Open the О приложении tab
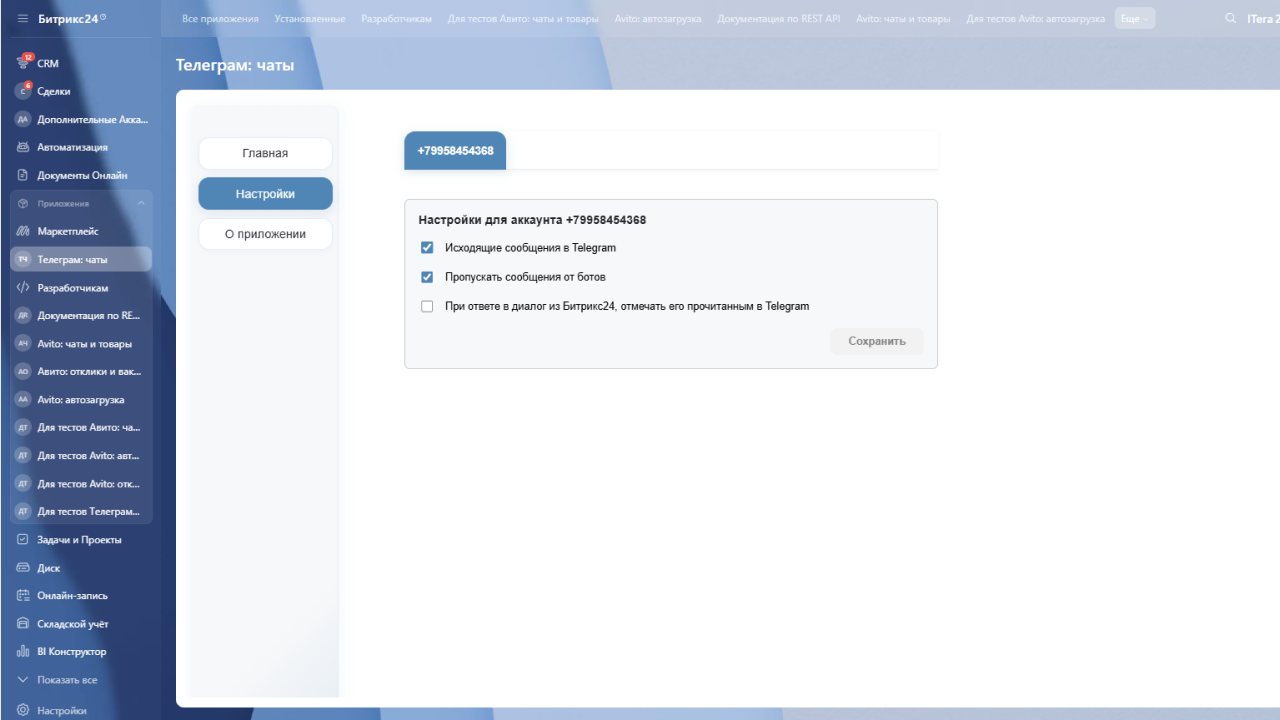Viewport: 1280px width, 720px height. click(x=265, y=234)
